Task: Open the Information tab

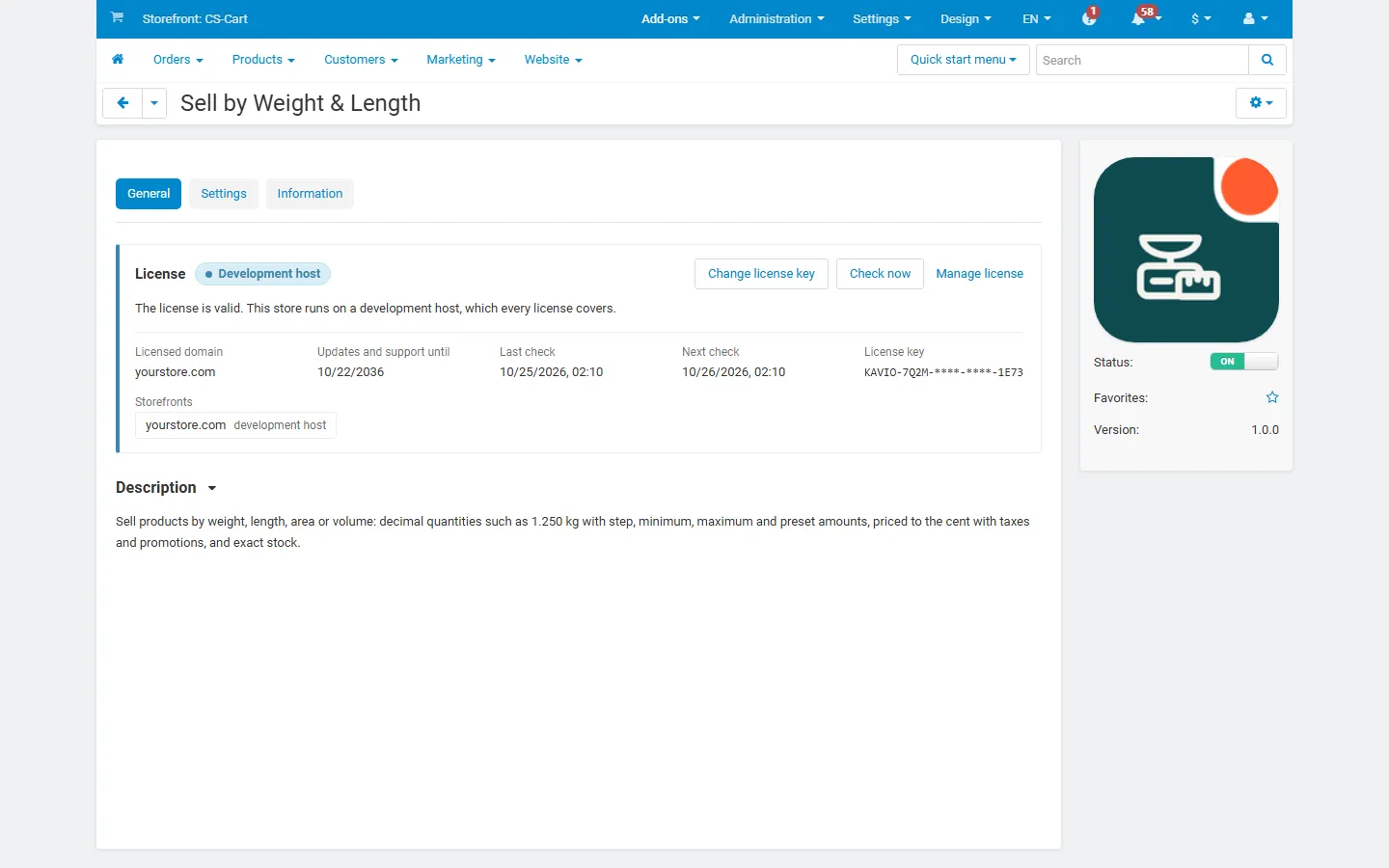Action: 310,194
